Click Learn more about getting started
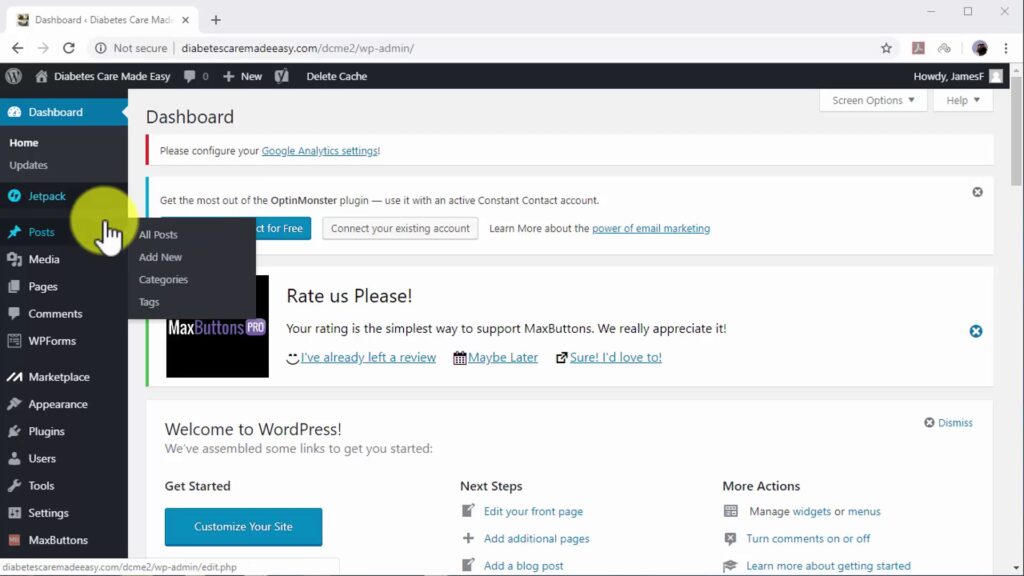This screenshot has height=576, width=1024. point(828,566)
